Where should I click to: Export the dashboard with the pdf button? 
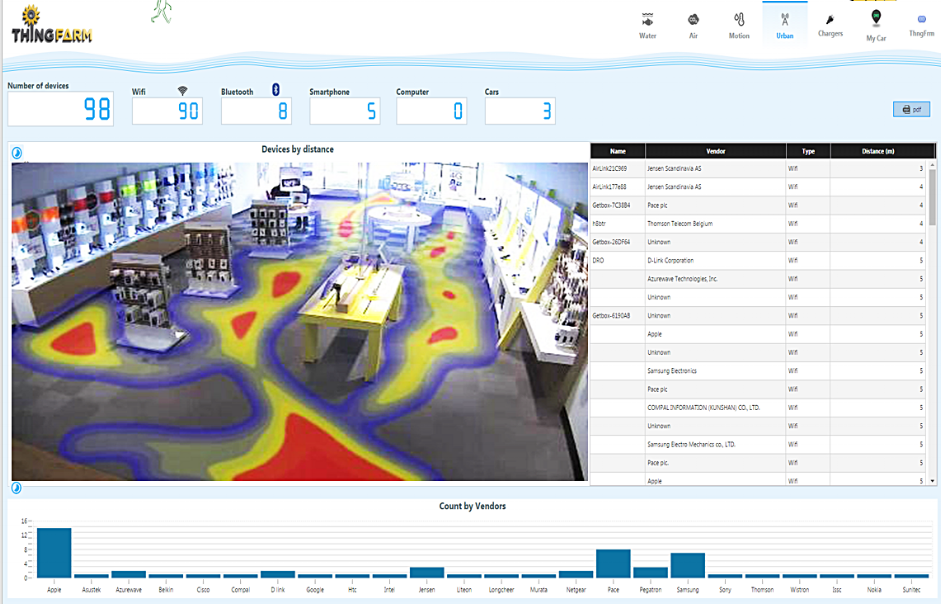911,109
